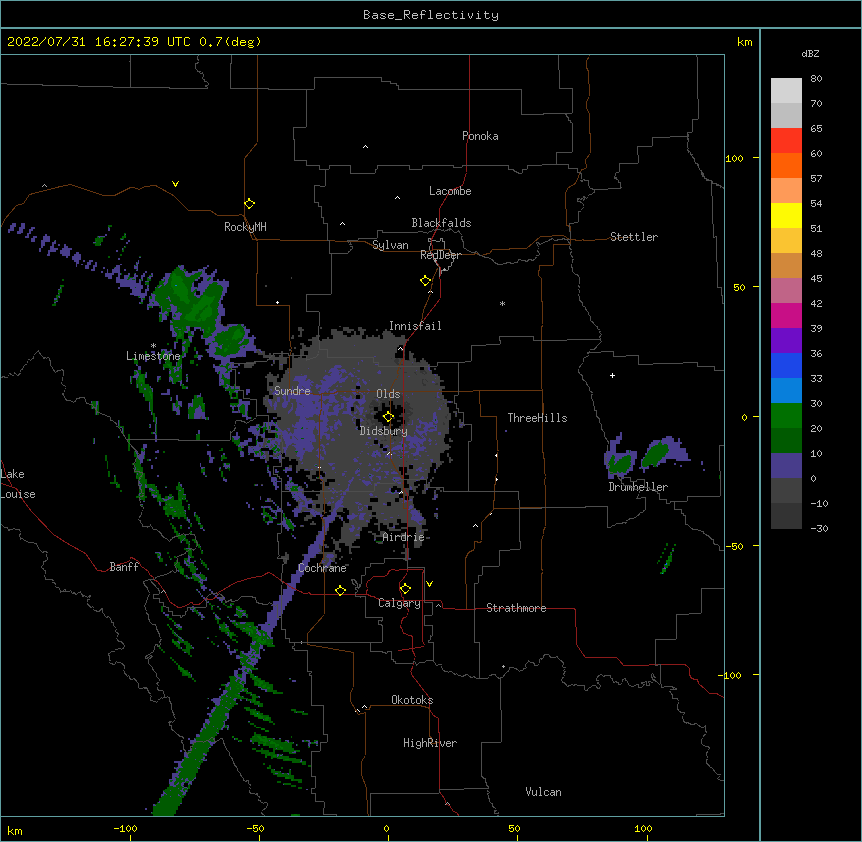The image size is (862, 842).
Task: Click the Banff label
Action: 124,567
